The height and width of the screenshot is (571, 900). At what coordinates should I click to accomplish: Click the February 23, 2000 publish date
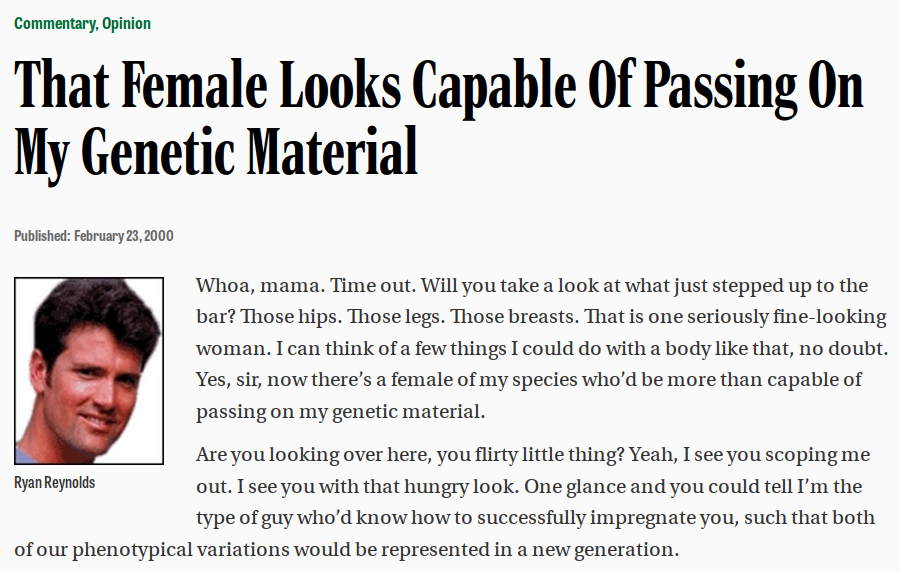(124, 236)
